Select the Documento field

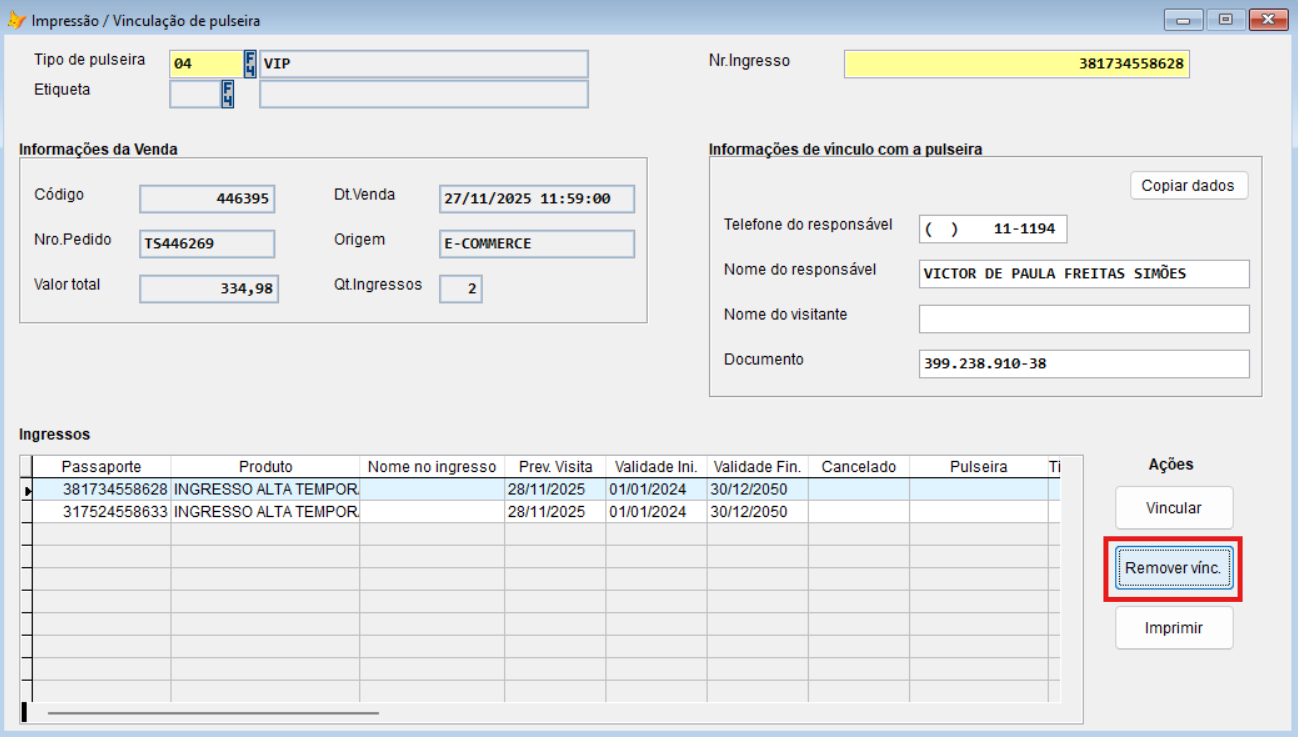click(1084, 364)
